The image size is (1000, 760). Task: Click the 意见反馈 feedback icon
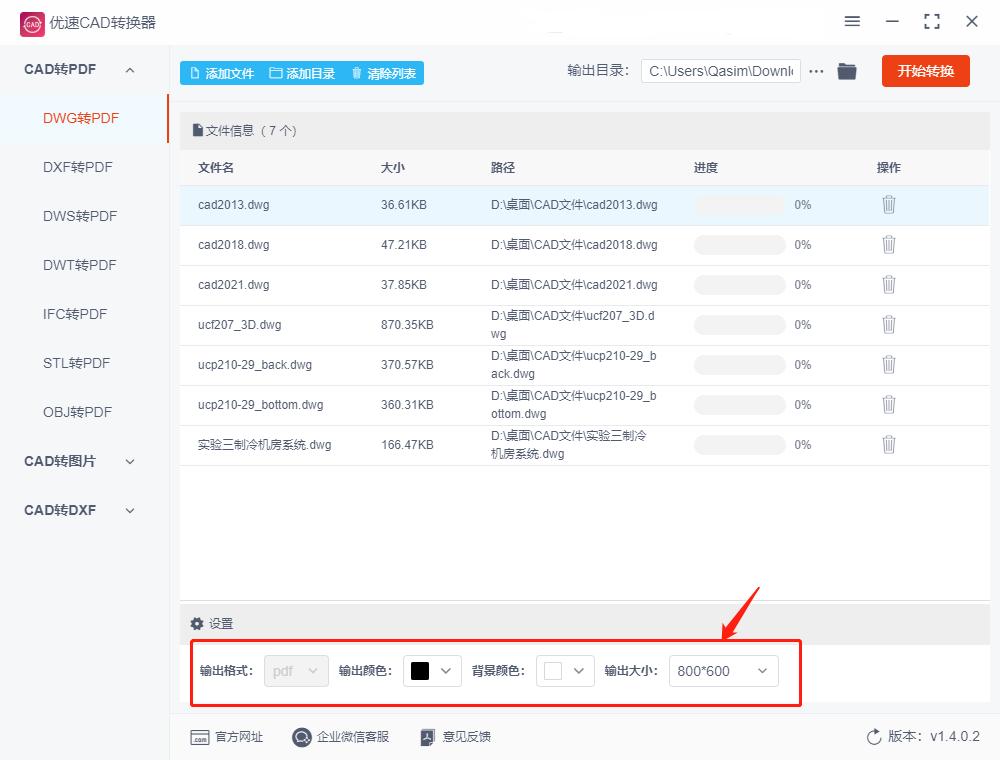pyautogui.click(x=427, y=737)
